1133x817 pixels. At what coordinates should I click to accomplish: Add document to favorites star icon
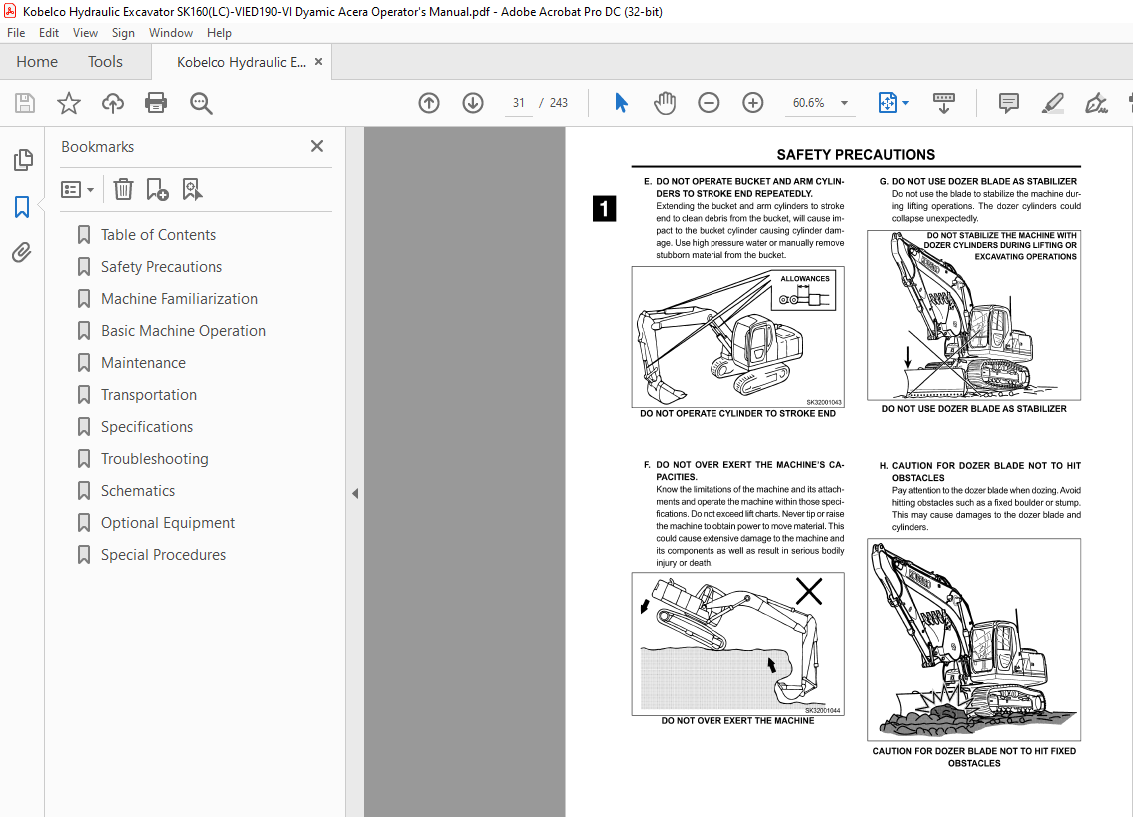(x=69, y=103)
